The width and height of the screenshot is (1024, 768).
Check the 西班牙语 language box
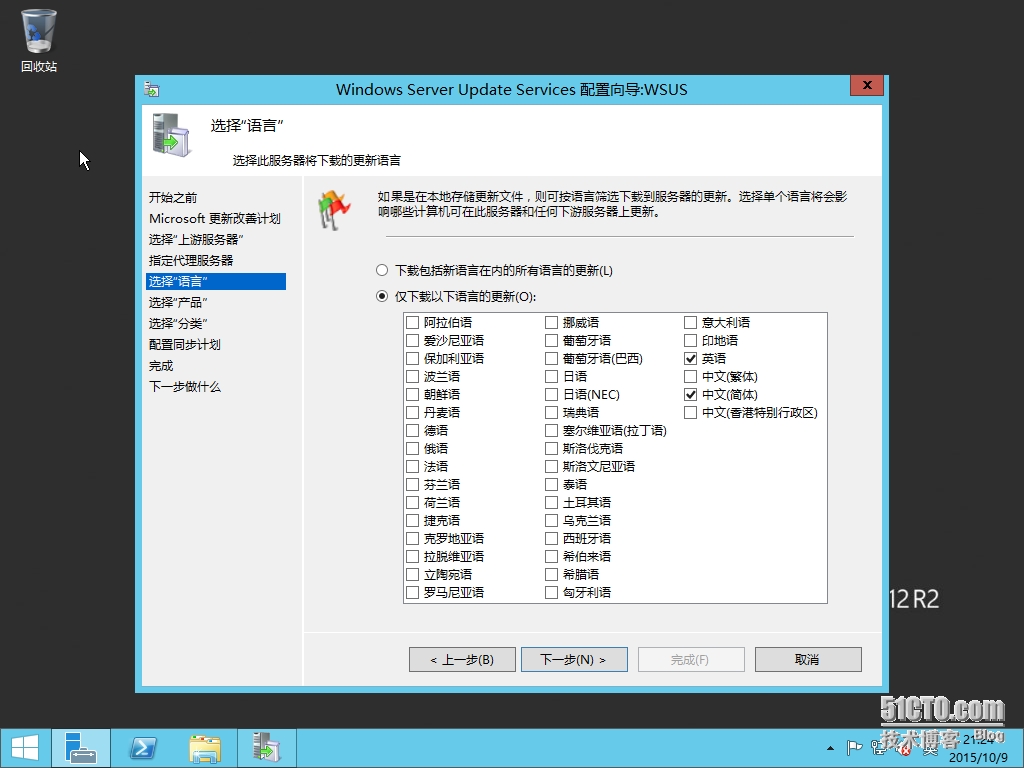551,538
